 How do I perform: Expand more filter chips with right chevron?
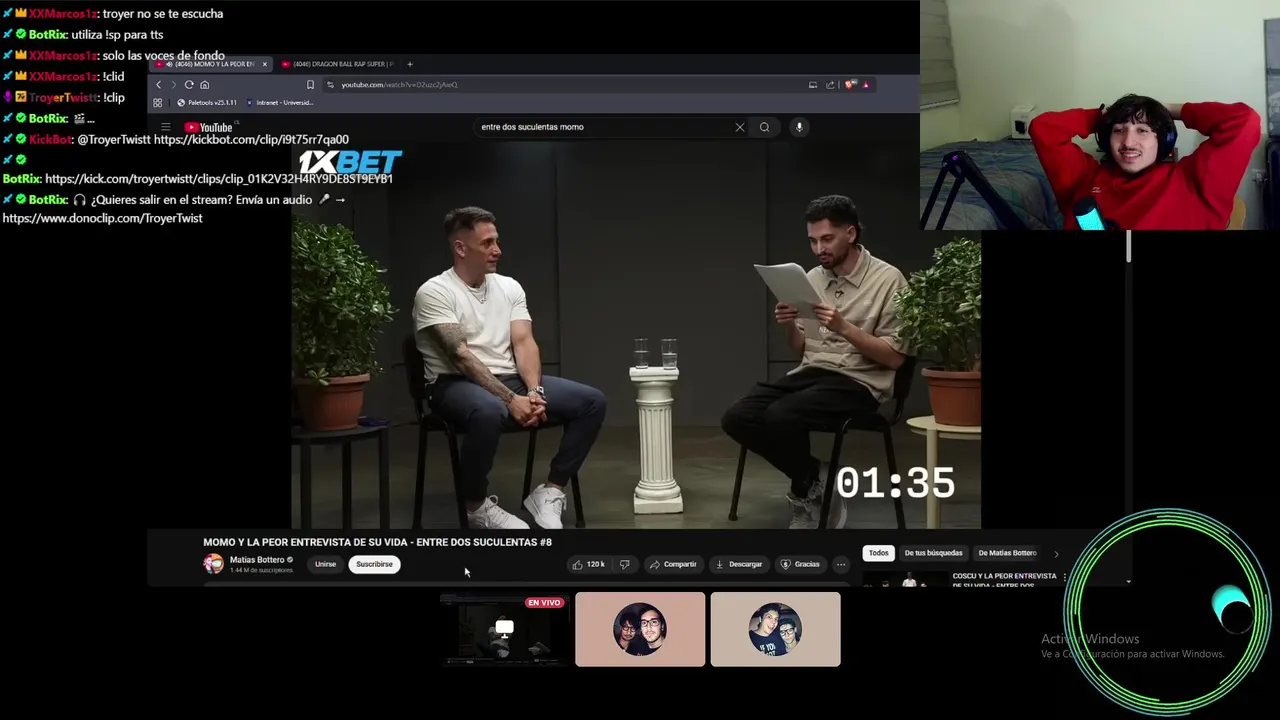pos(1056,553)
